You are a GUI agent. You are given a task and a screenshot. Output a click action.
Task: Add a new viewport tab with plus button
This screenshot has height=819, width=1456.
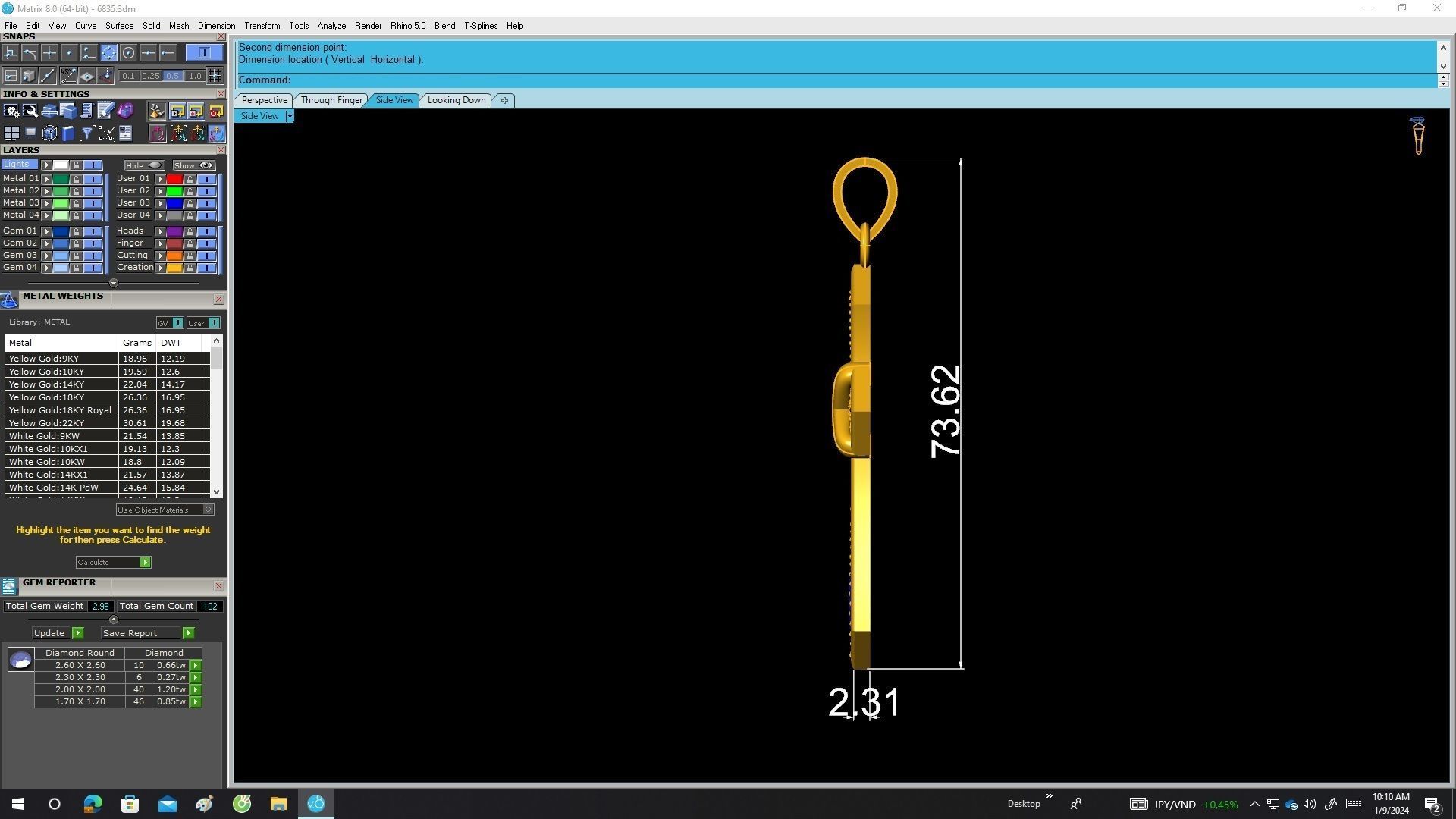pos(504,100)
